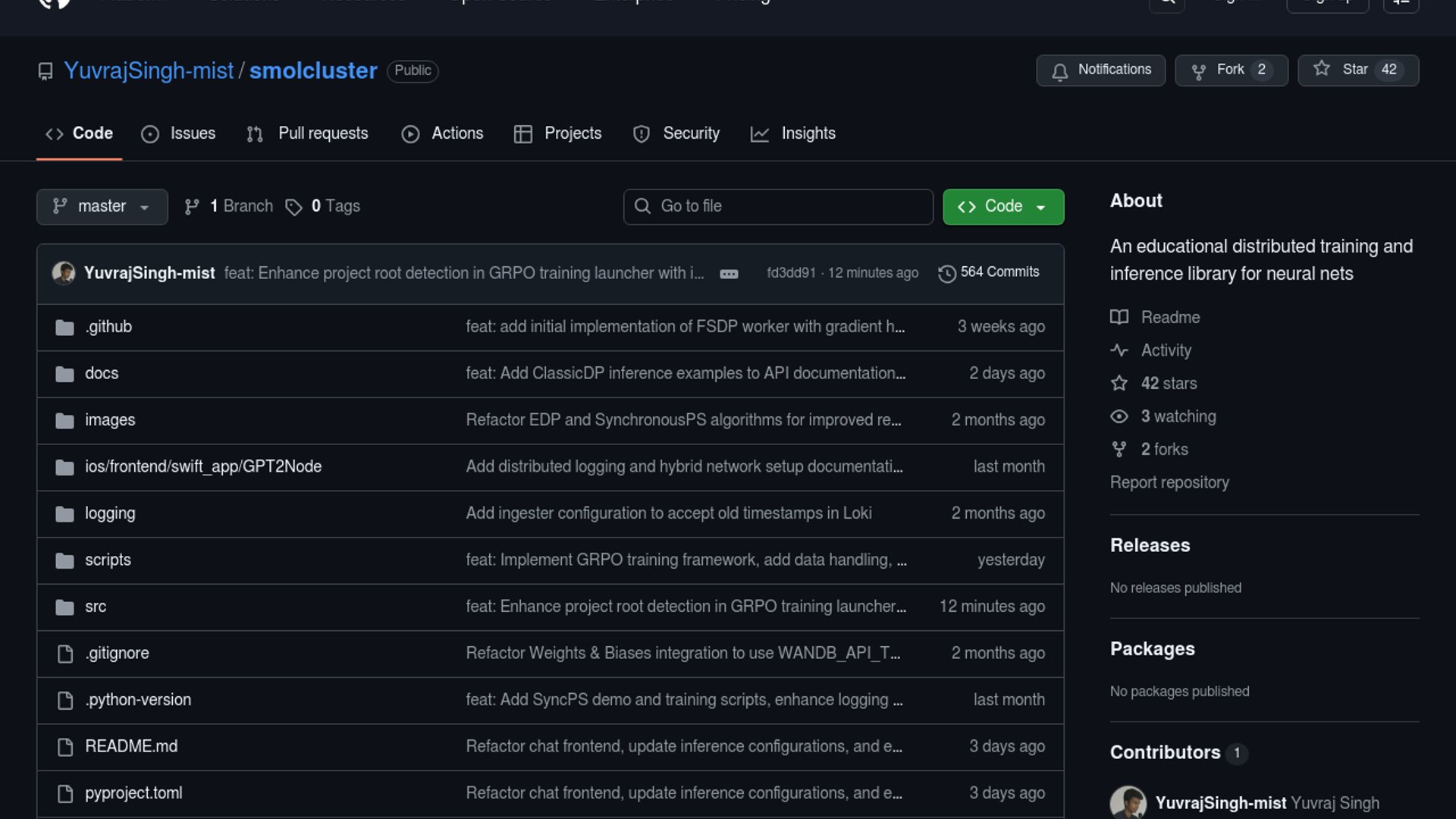Click Report repository link
Viewport: 1456px width, 819px height.
[1169, 482]
